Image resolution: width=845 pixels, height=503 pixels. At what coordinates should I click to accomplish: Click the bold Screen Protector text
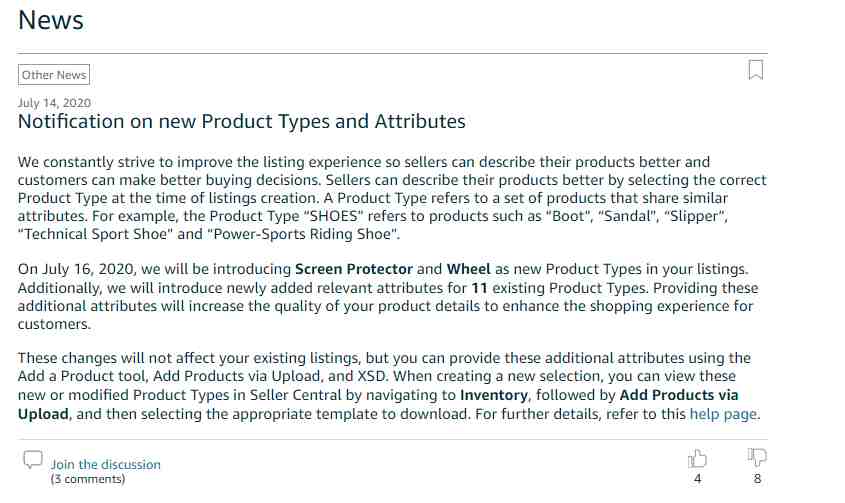354,269
